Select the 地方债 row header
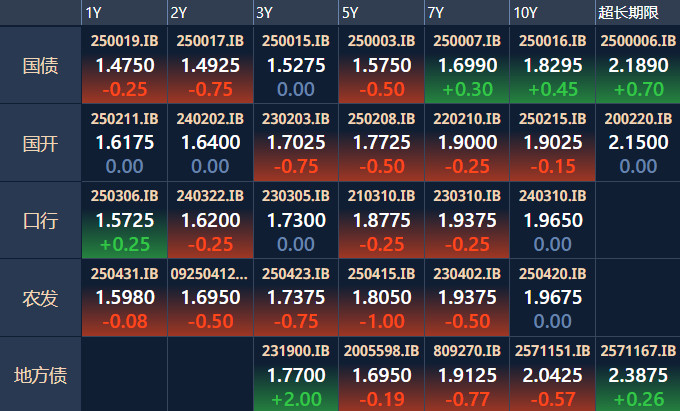The height and width of the screenshot is (411, 680). 40,375
